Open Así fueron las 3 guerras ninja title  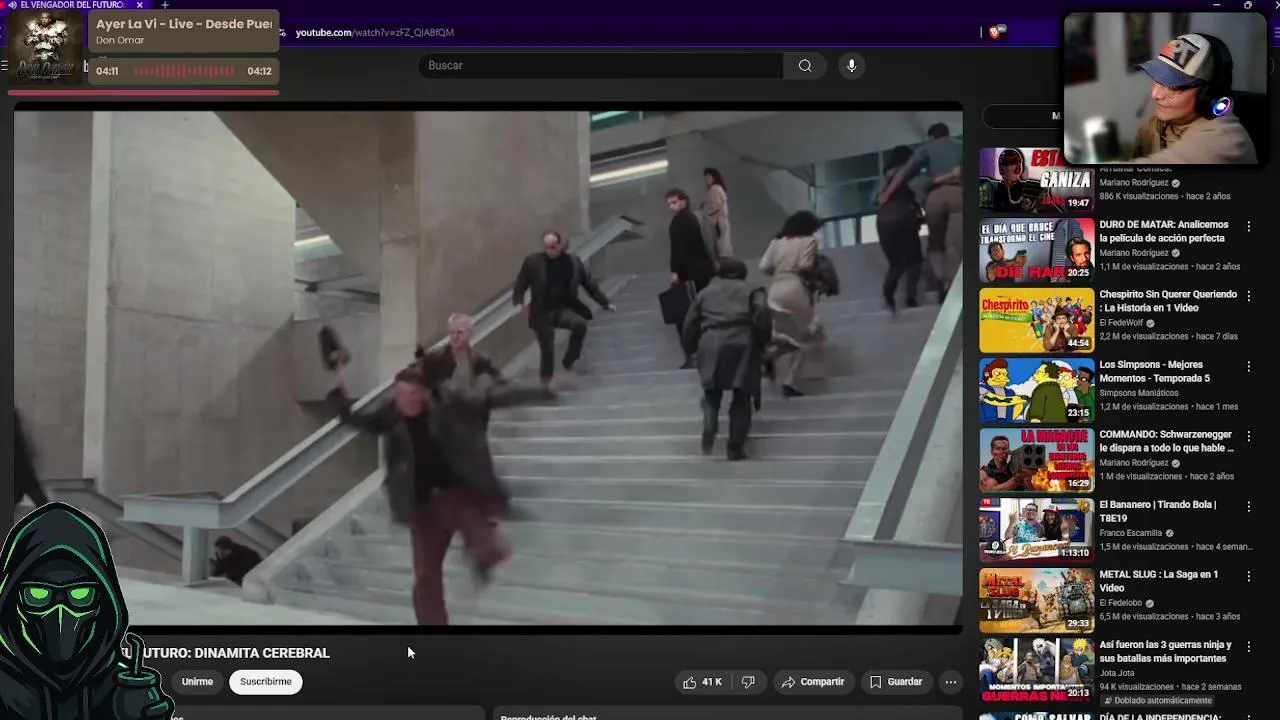[1166, 651]
